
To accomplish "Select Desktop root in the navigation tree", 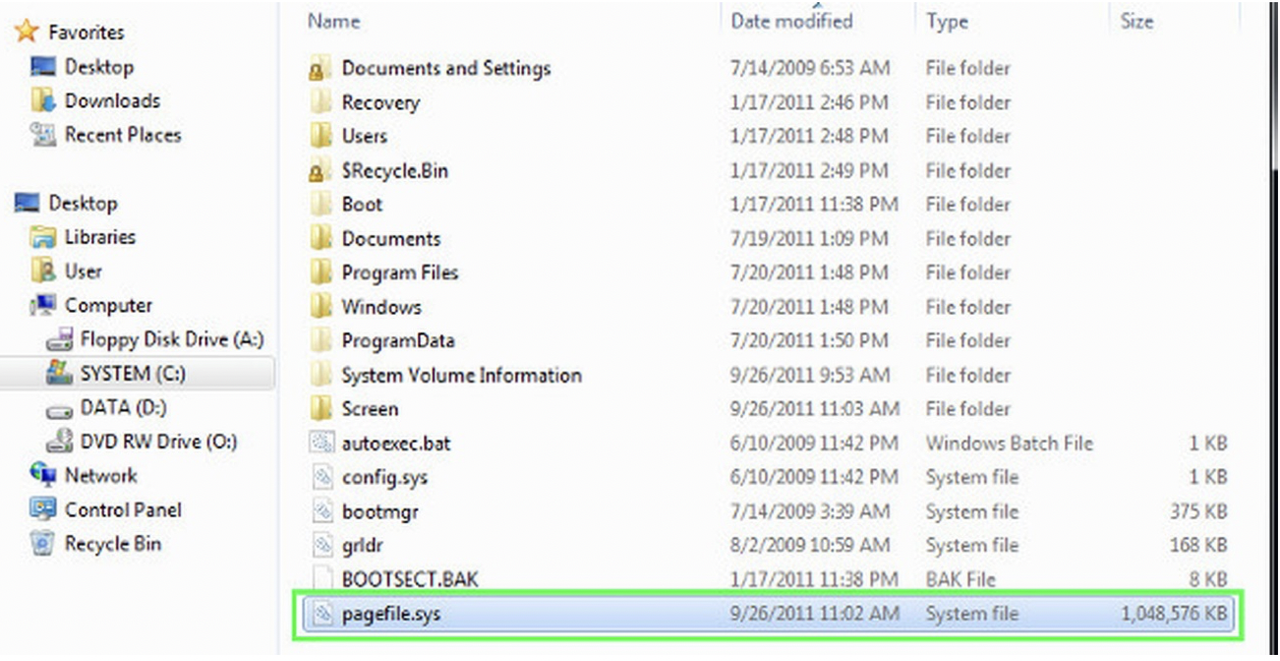I will pyautogui.click(x=83, y=203).
